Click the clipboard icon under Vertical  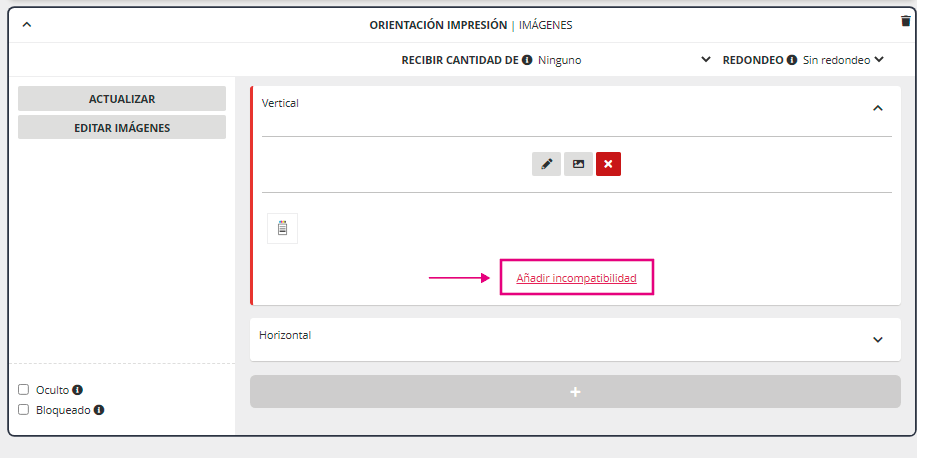click(282, 229)
